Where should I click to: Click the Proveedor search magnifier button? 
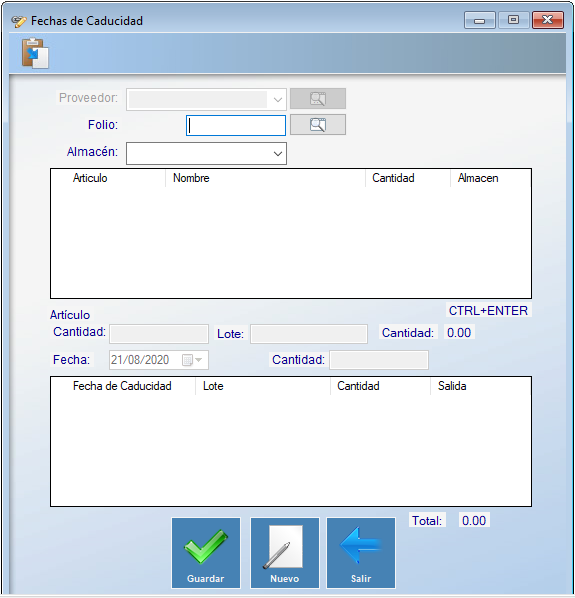click(318, 99)
